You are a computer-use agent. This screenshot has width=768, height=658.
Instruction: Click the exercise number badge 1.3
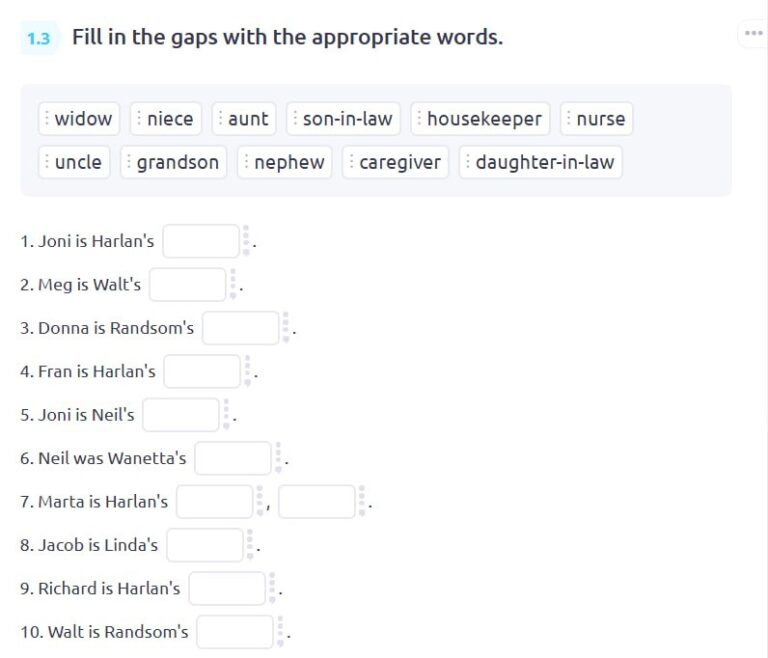(39, 38)
